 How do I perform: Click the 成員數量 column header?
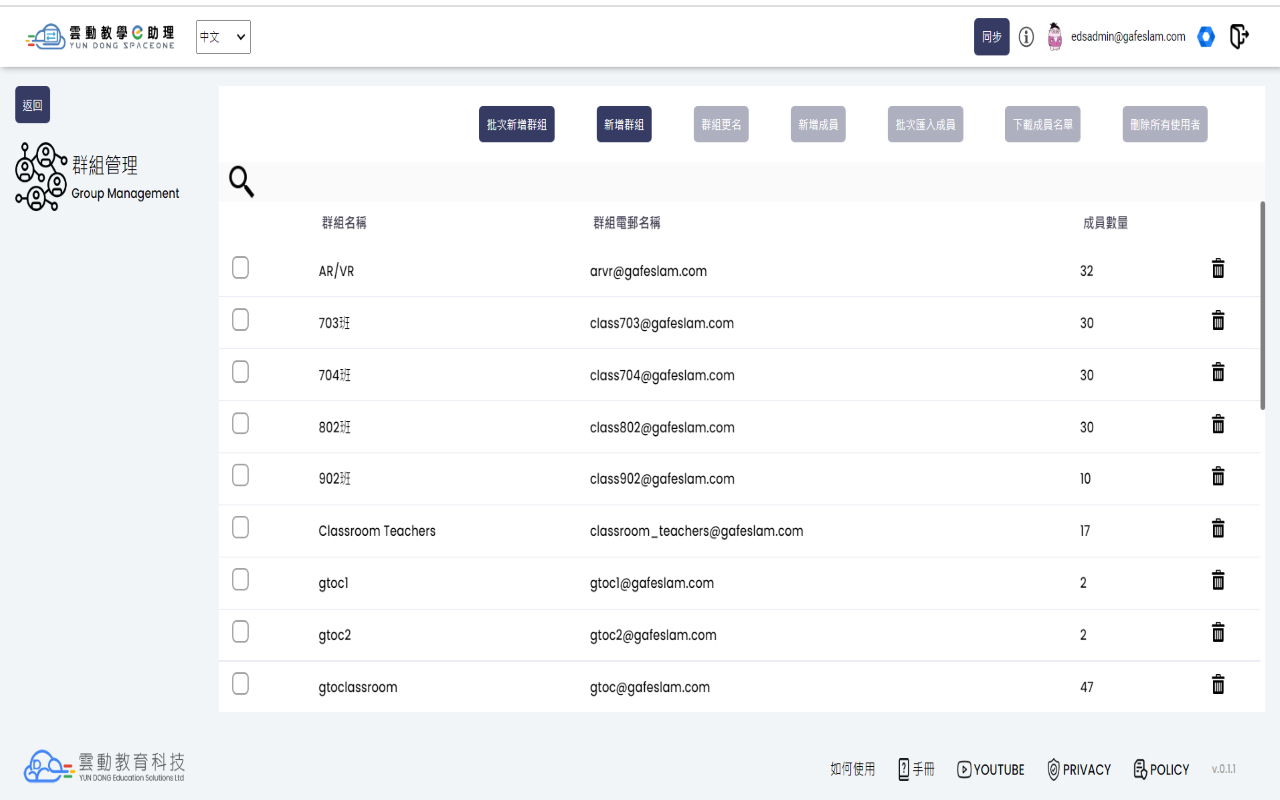pyautogui.click(x=1106, y=223)
